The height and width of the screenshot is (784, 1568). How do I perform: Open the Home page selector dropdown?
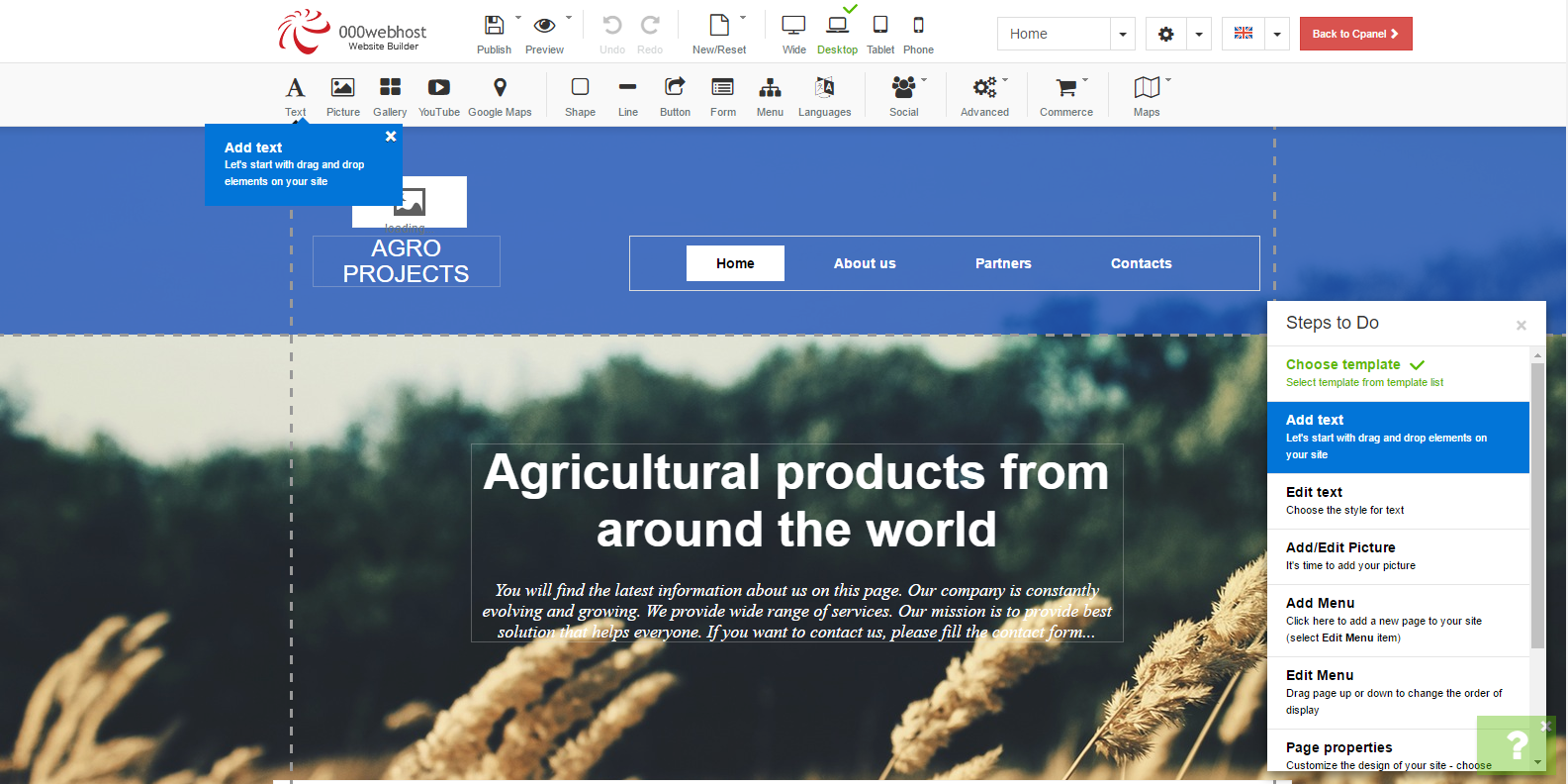(x=1122, y=34)
